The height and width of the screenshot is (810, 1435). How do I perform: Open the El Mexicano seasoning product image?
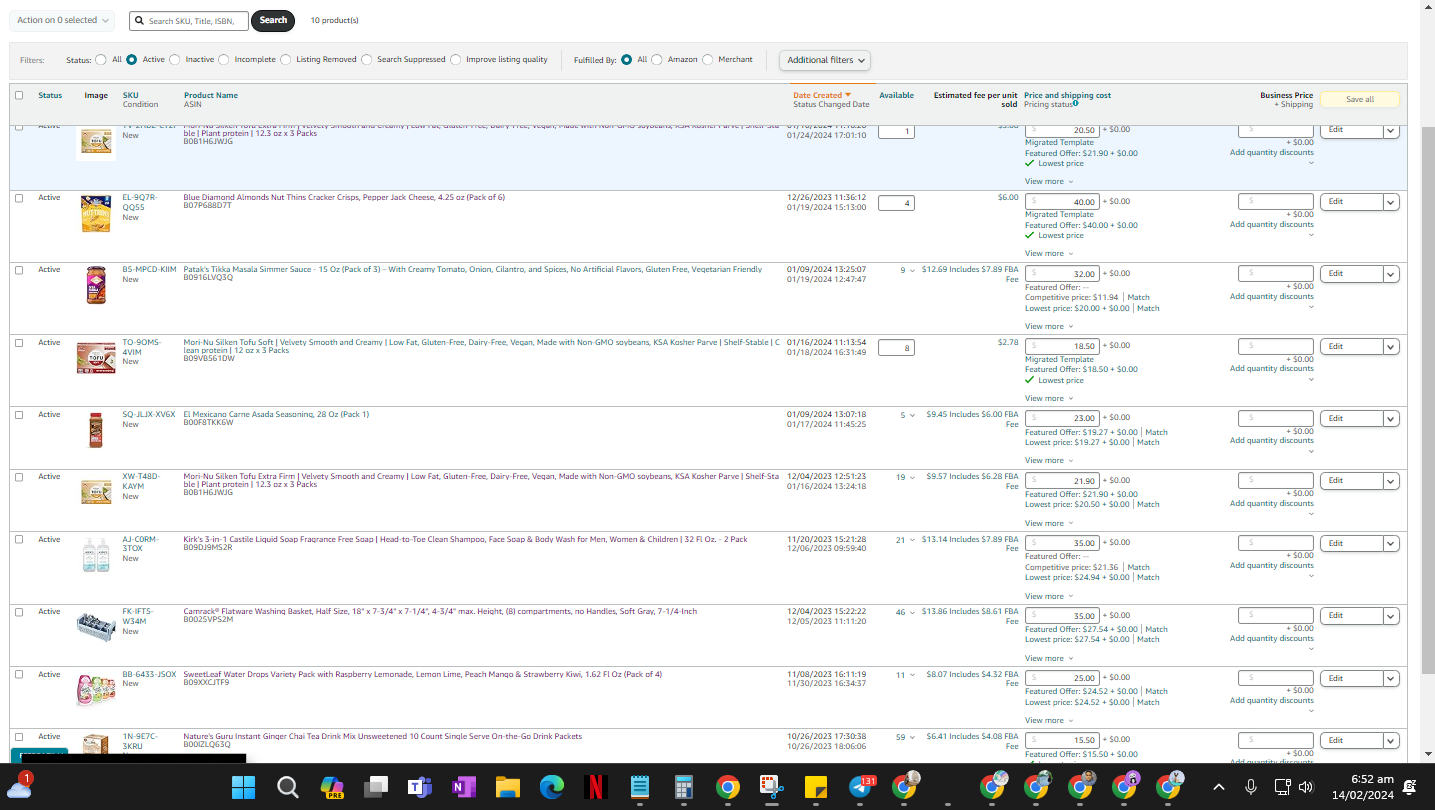(96, 430)
